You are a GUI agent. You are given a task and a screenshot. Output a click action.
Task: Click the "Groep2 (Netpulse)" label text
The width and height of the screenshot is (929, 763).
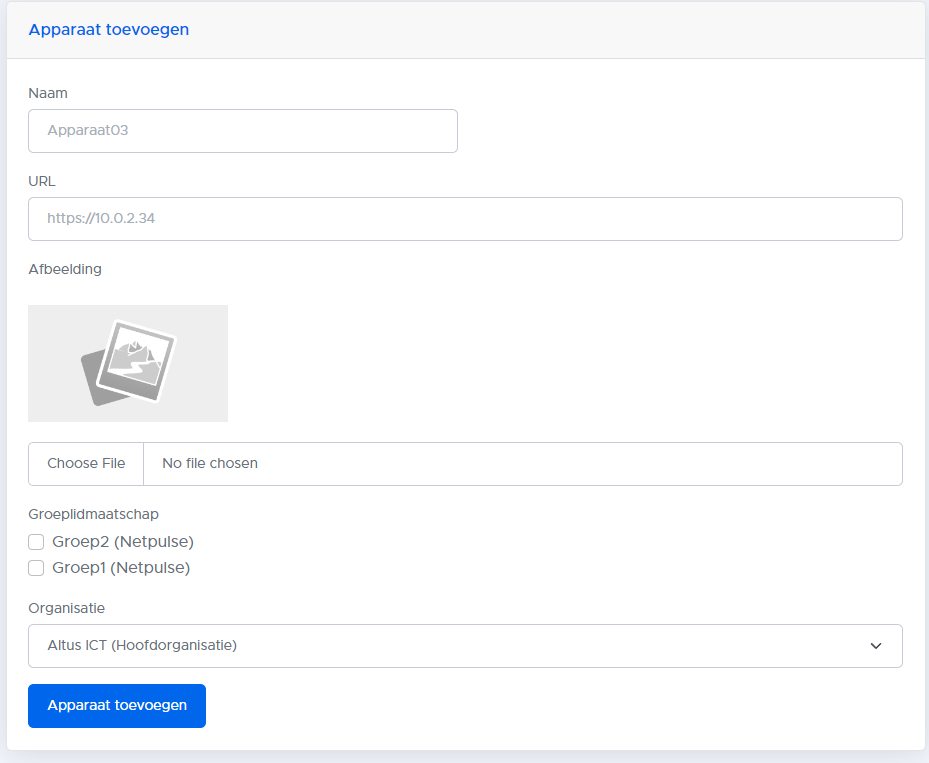pos(123,542)
